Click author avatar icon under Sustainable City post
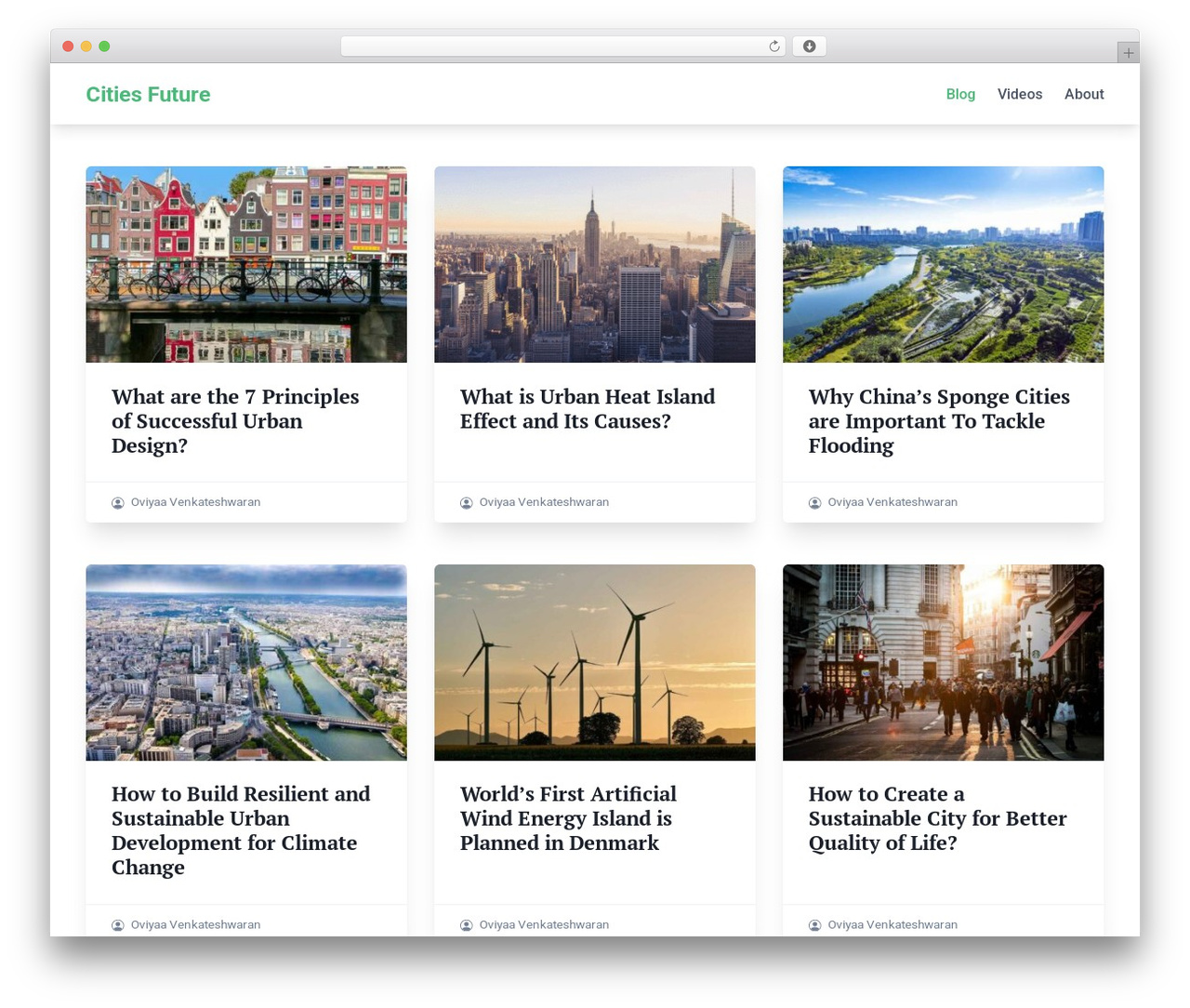Image resolution: width=1190 pixels, height=1008 pixels. tap(815, 925)
